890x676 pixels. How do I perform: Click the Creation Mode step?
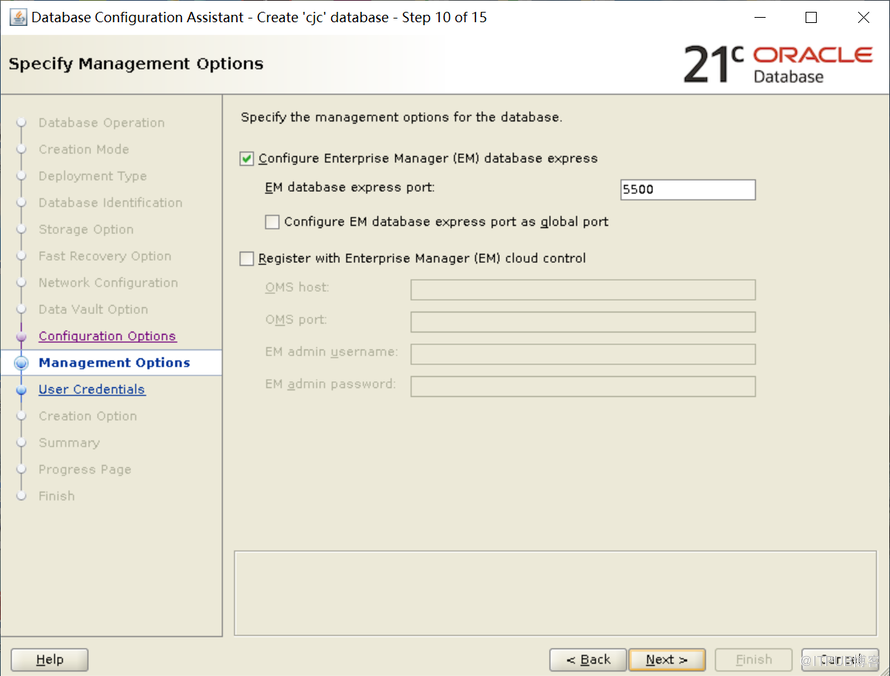(x=83, y=149)
